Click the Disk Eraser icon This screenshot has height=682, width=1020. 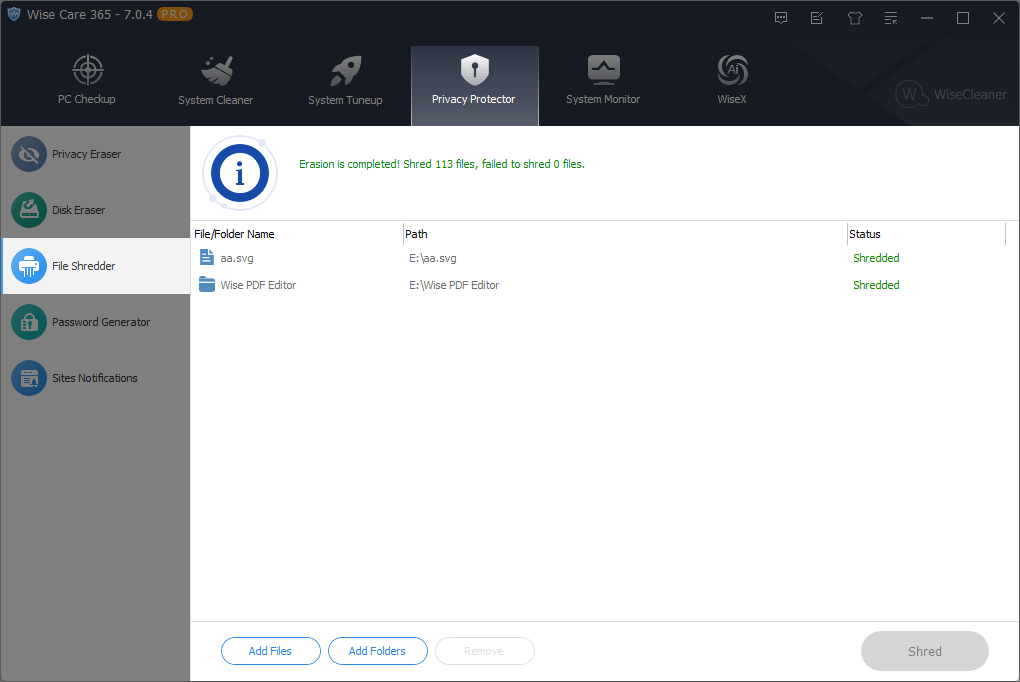click(x=29, y=210)
